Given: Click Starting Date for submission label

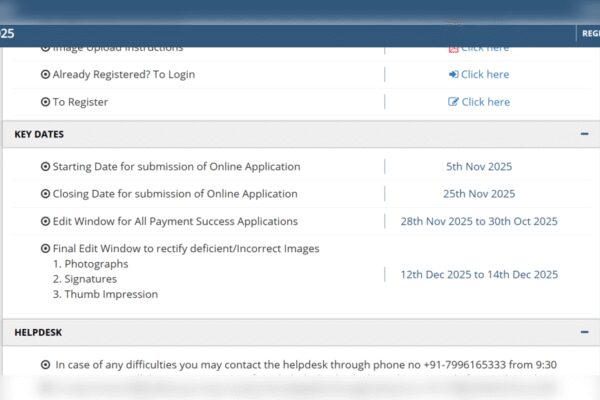Looking at the screenshot, I should 176,167.
